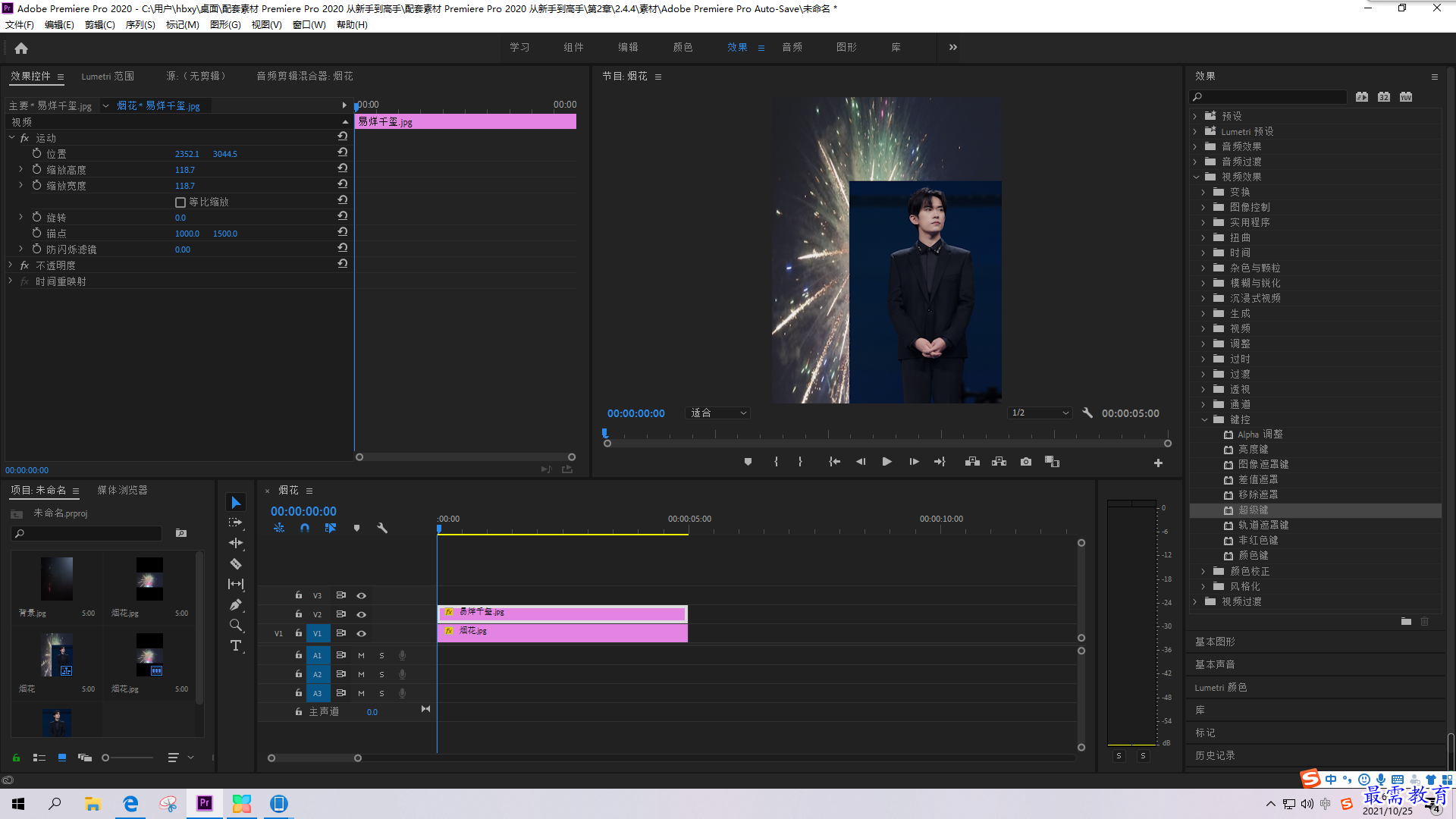Viewport: 1456px width, 819px height.
Task: Switch to the Lumetri 范围 tab
Action: coord(108,77)
